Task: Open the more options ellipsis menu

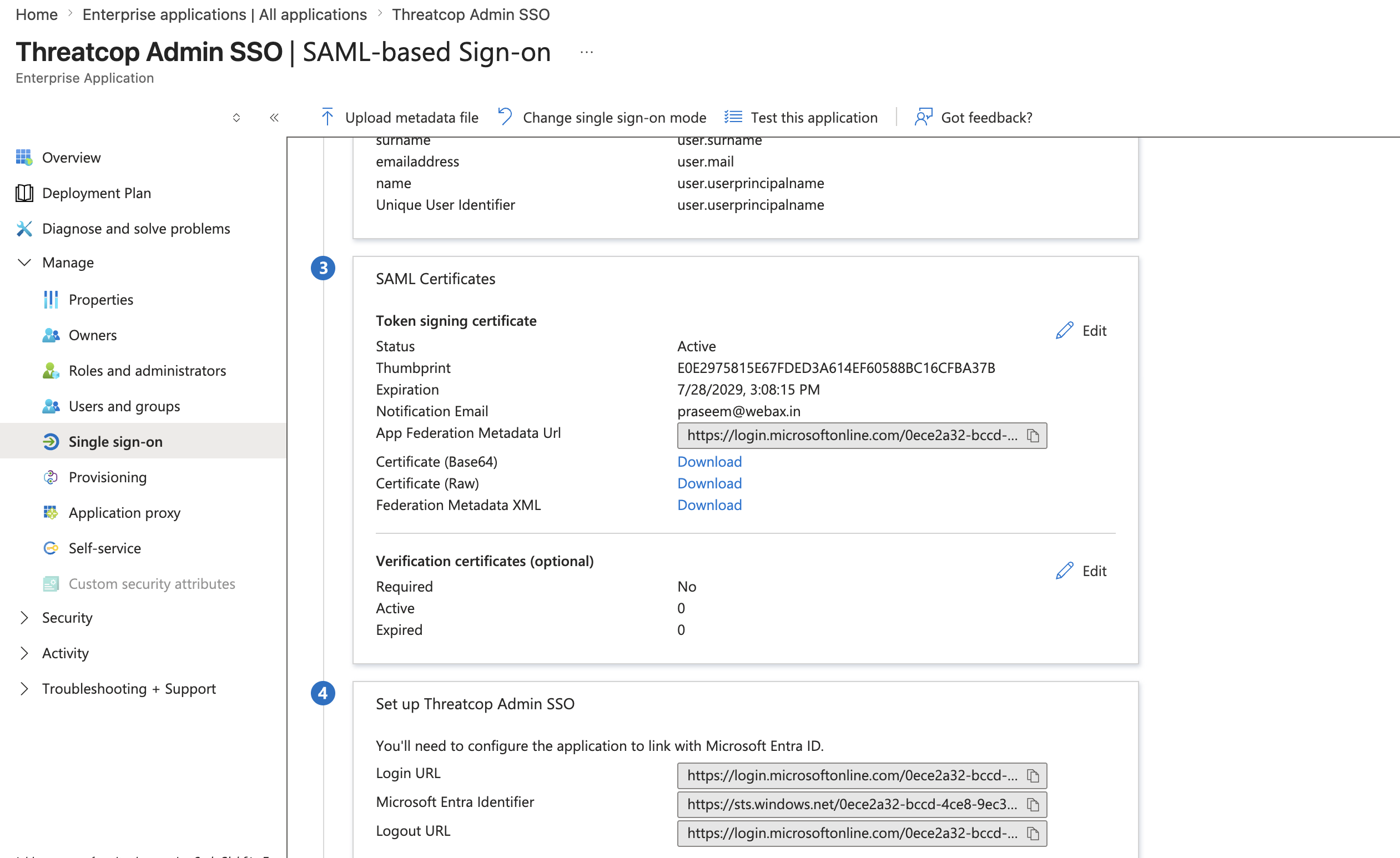Action: coord(586,52)
